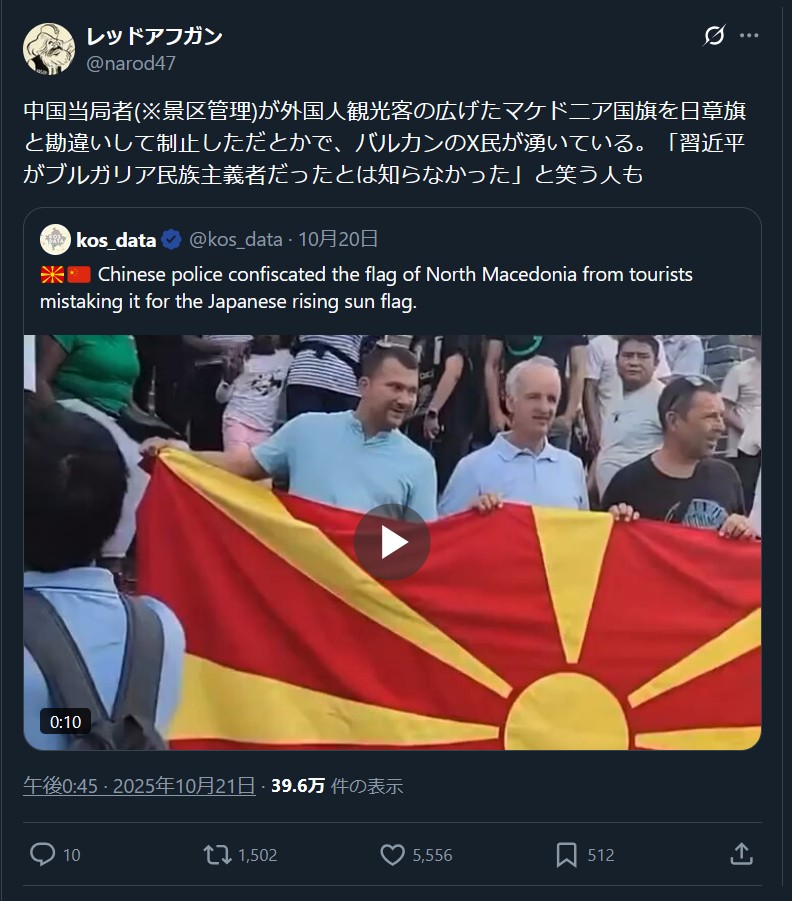Image resolution: width=792 pixels, height=901 pixels.
Task: Like the post with the heart icon
Action: [392, 854]
